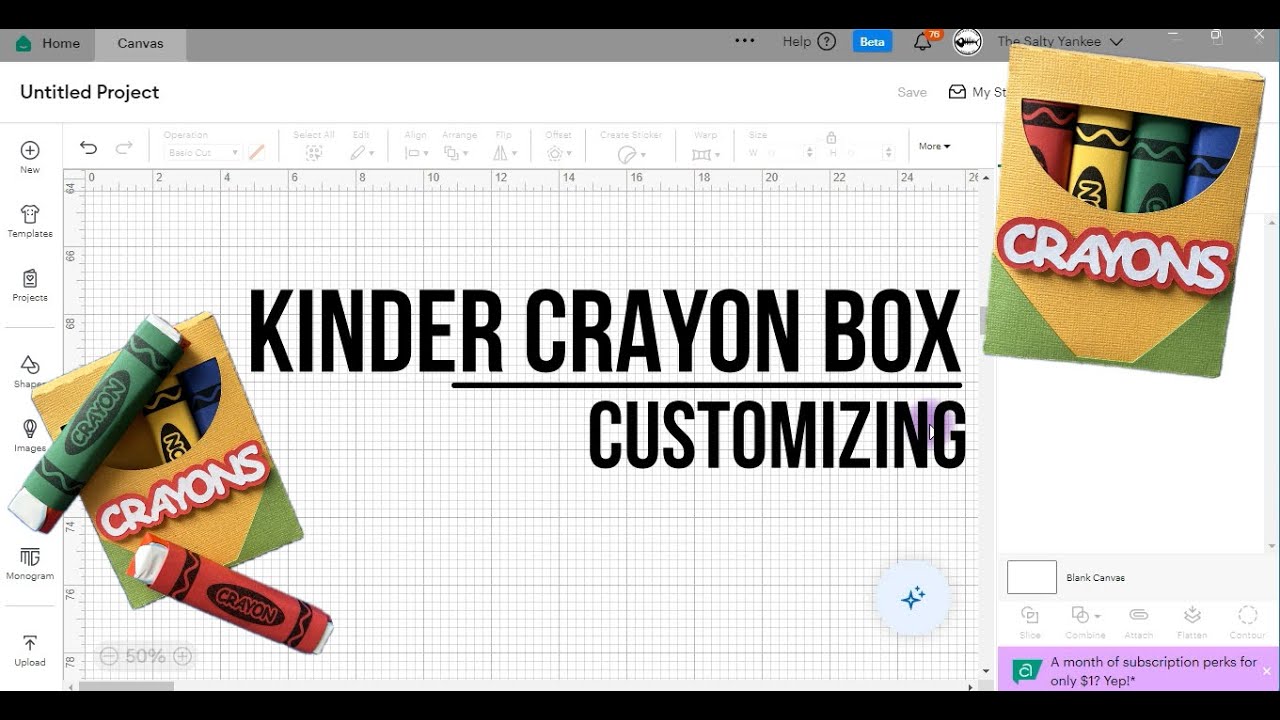Open notifications bell
This screenshot has height=720, width=1280.
click(x=923, y=42)
